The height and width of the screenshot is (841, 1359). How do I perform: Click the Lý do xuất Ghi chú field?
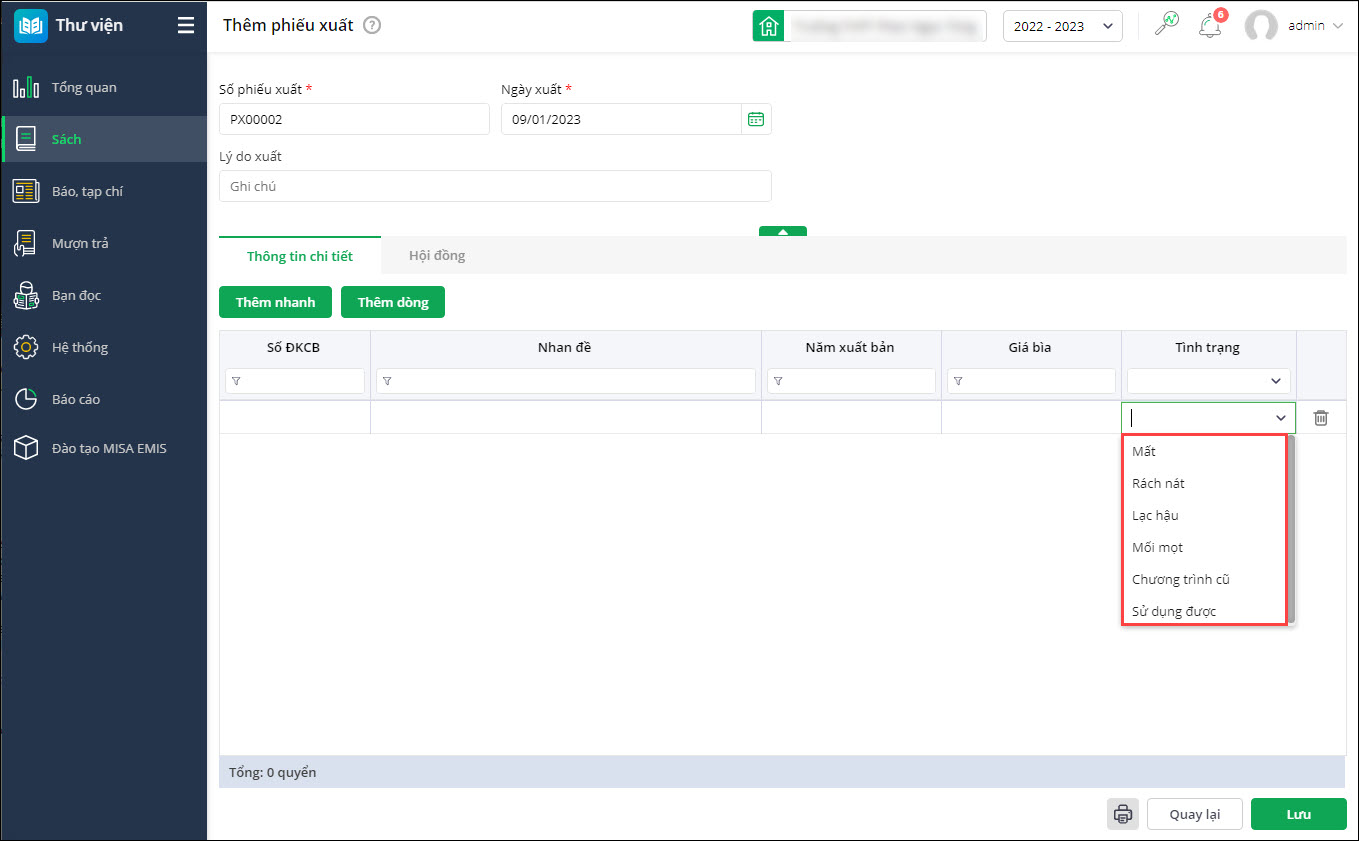click(495, 186)
